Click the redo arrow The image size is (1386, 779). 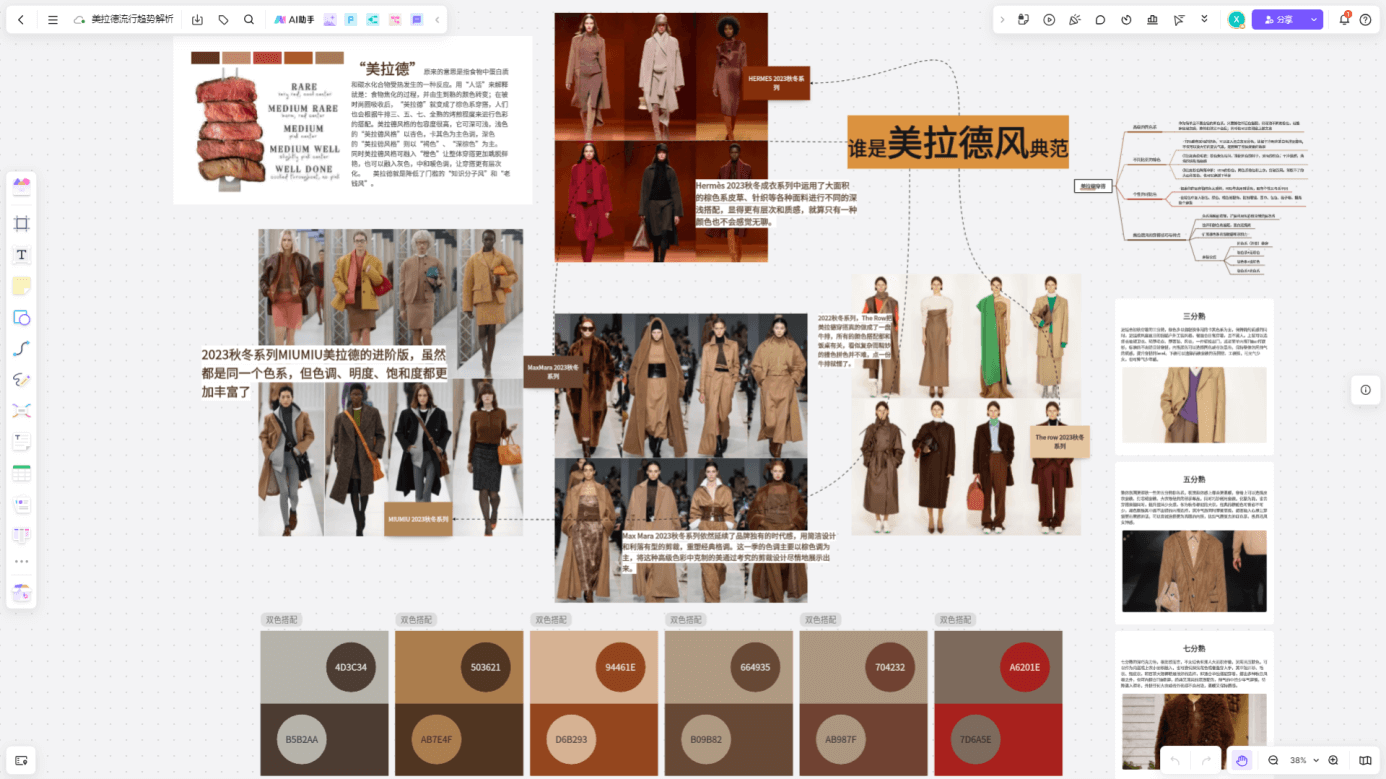pyautogui.click(x=1207, y=761)
